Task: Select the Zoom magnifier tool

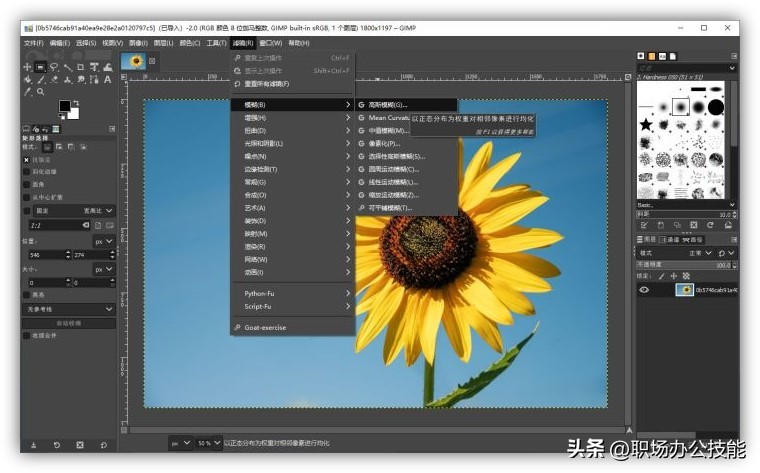Action: 41,91
